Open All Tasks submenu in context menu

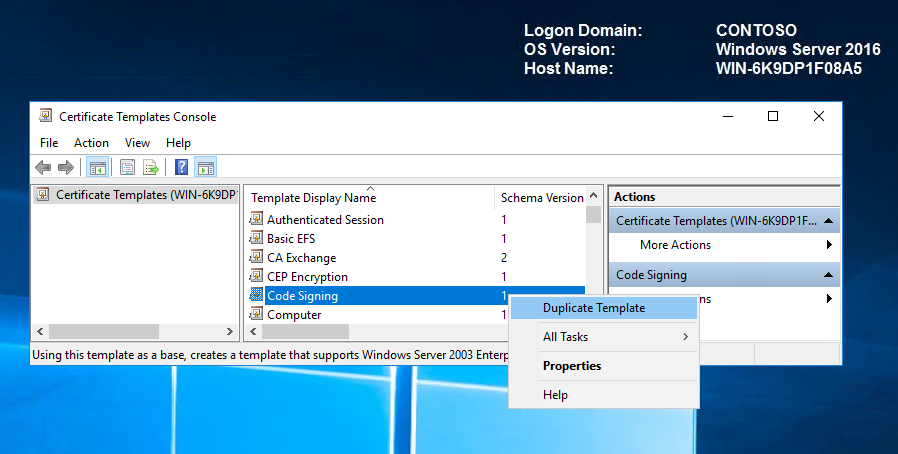[604, 337]
